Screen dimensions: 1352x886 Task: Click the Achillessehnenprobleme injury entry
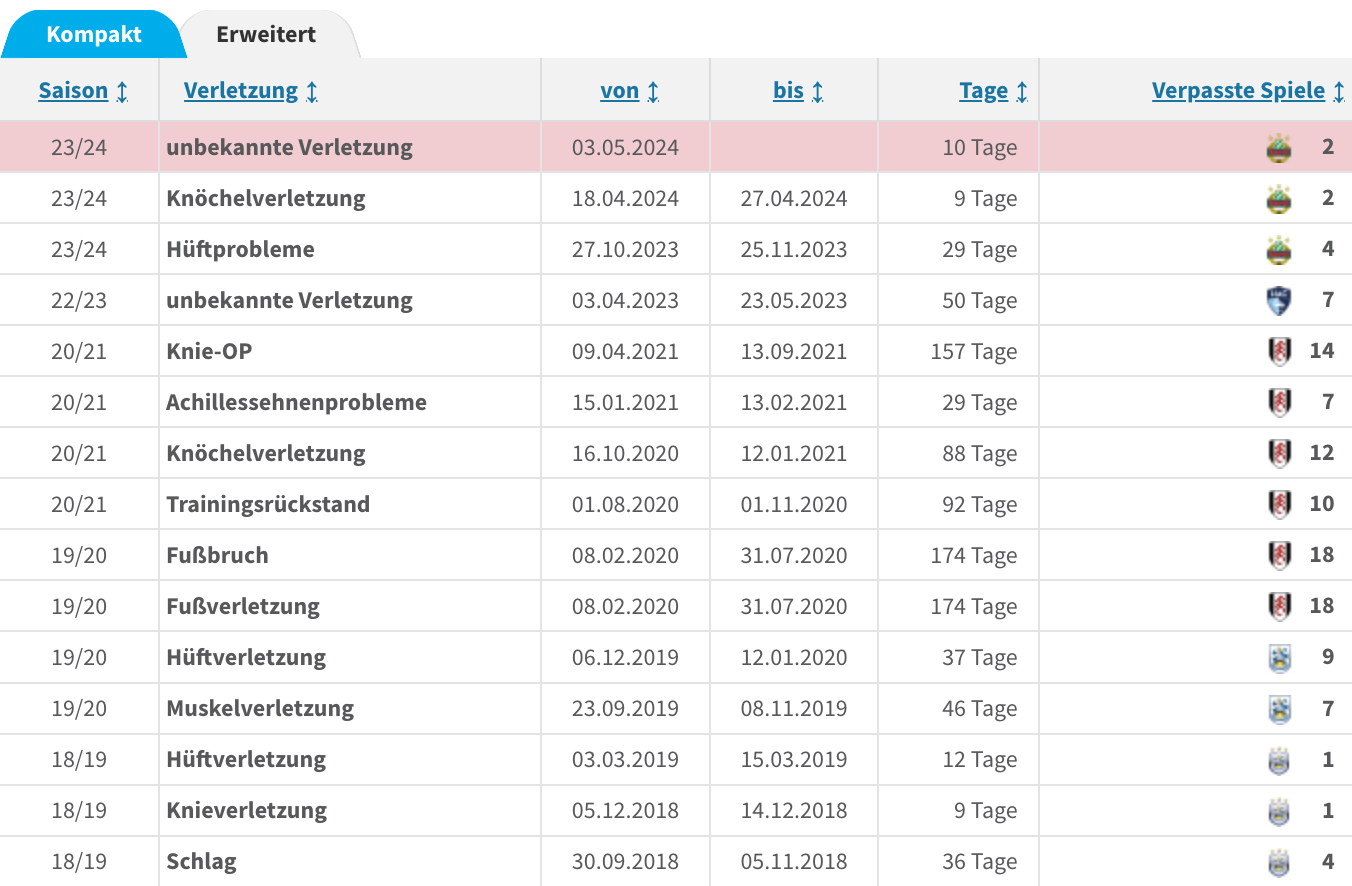point(297,403)
